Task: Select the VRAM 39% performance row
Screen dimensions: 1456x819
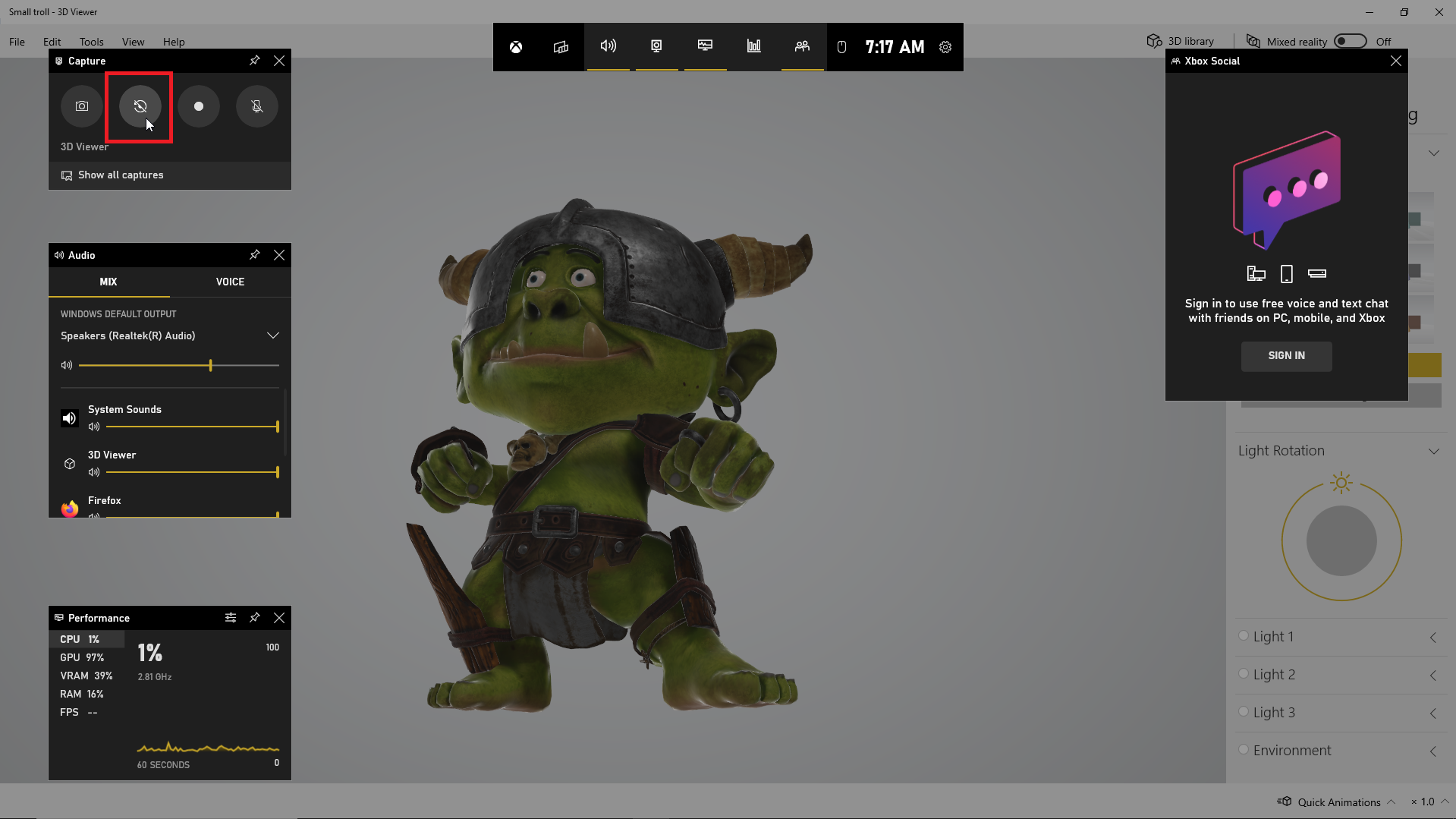Action: (88, 676)
